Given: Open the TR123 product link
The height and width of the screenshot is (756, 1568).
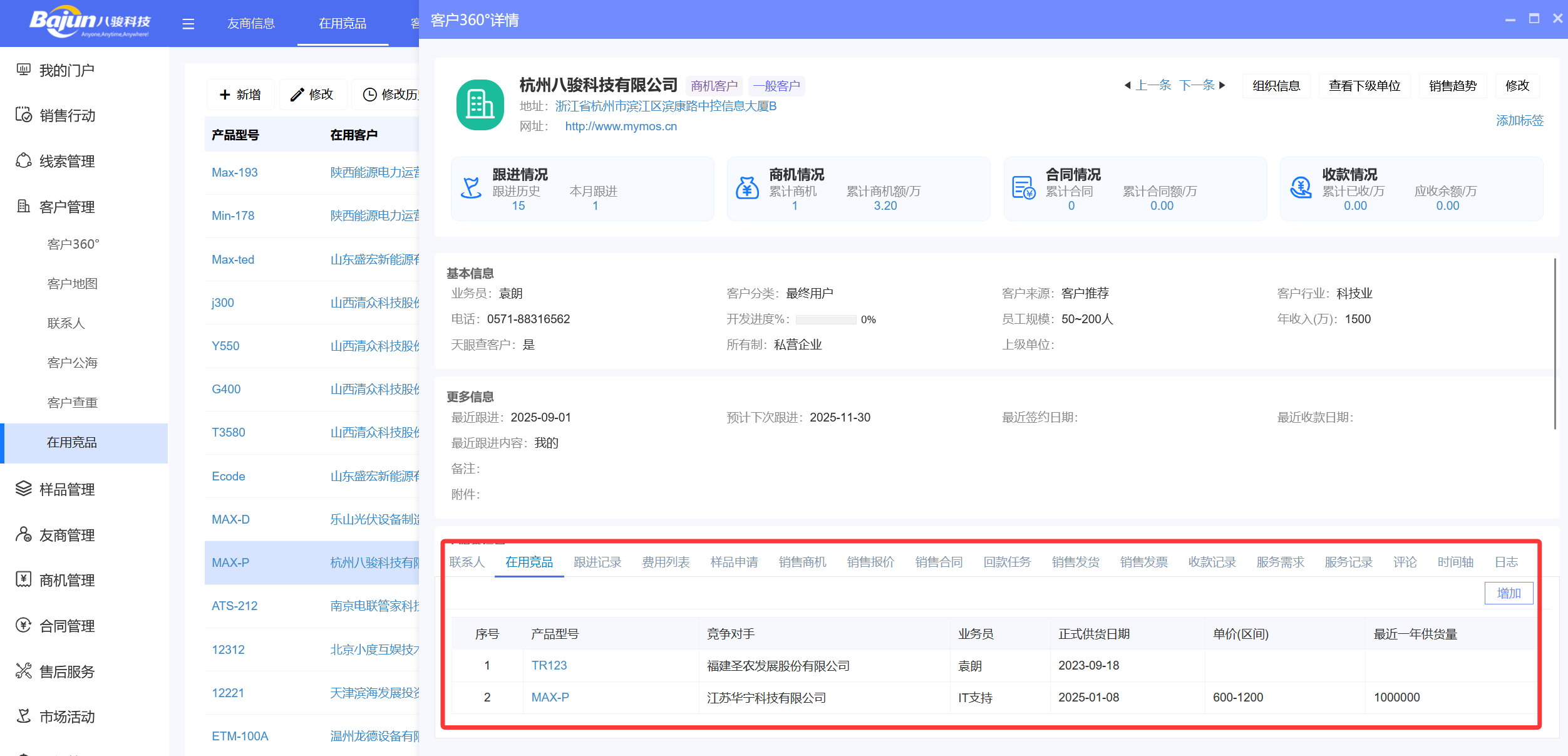Looking at the screenshot, I should pos(549,665).
